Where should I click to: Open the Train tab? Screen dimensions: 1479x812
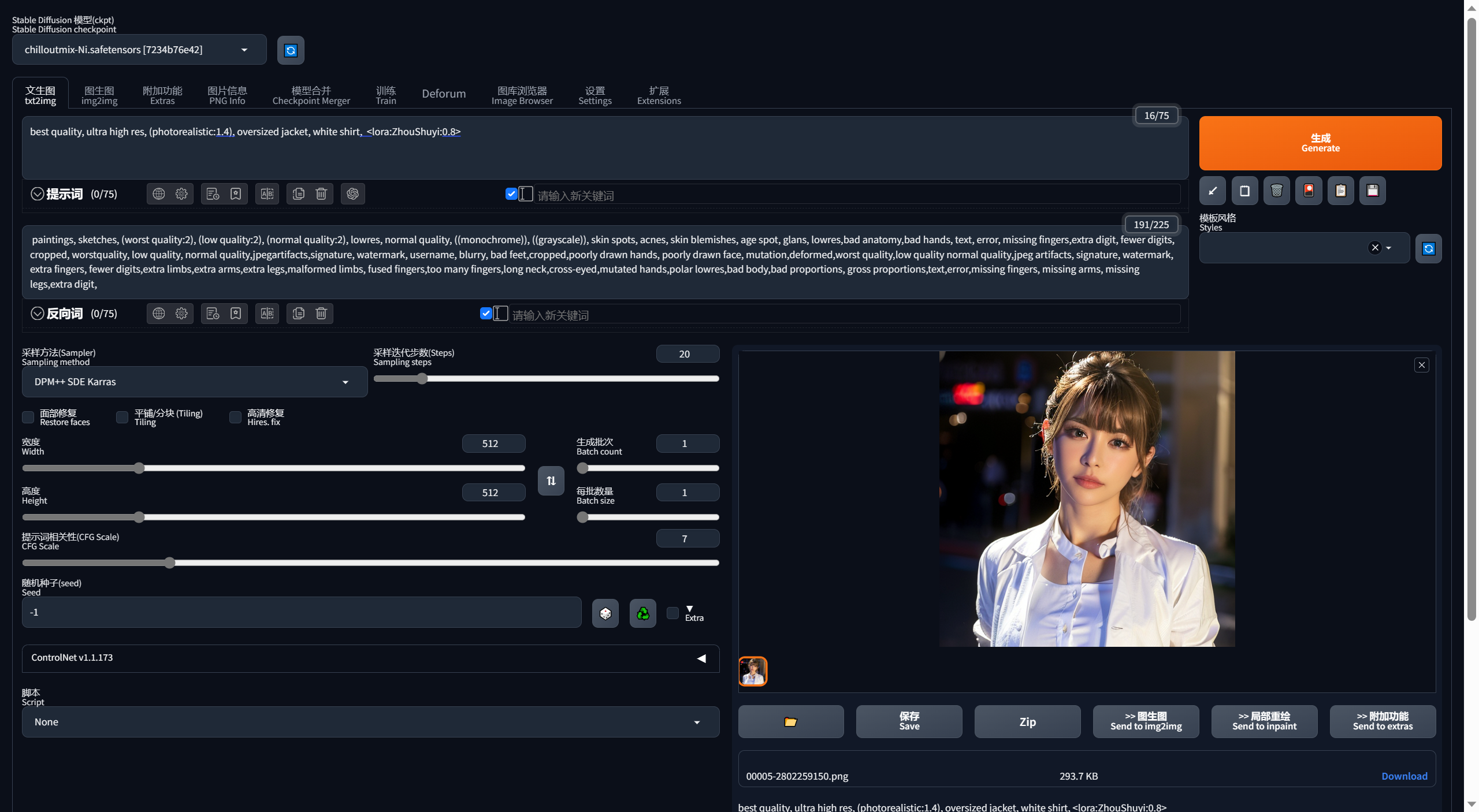tap(386, 95)
